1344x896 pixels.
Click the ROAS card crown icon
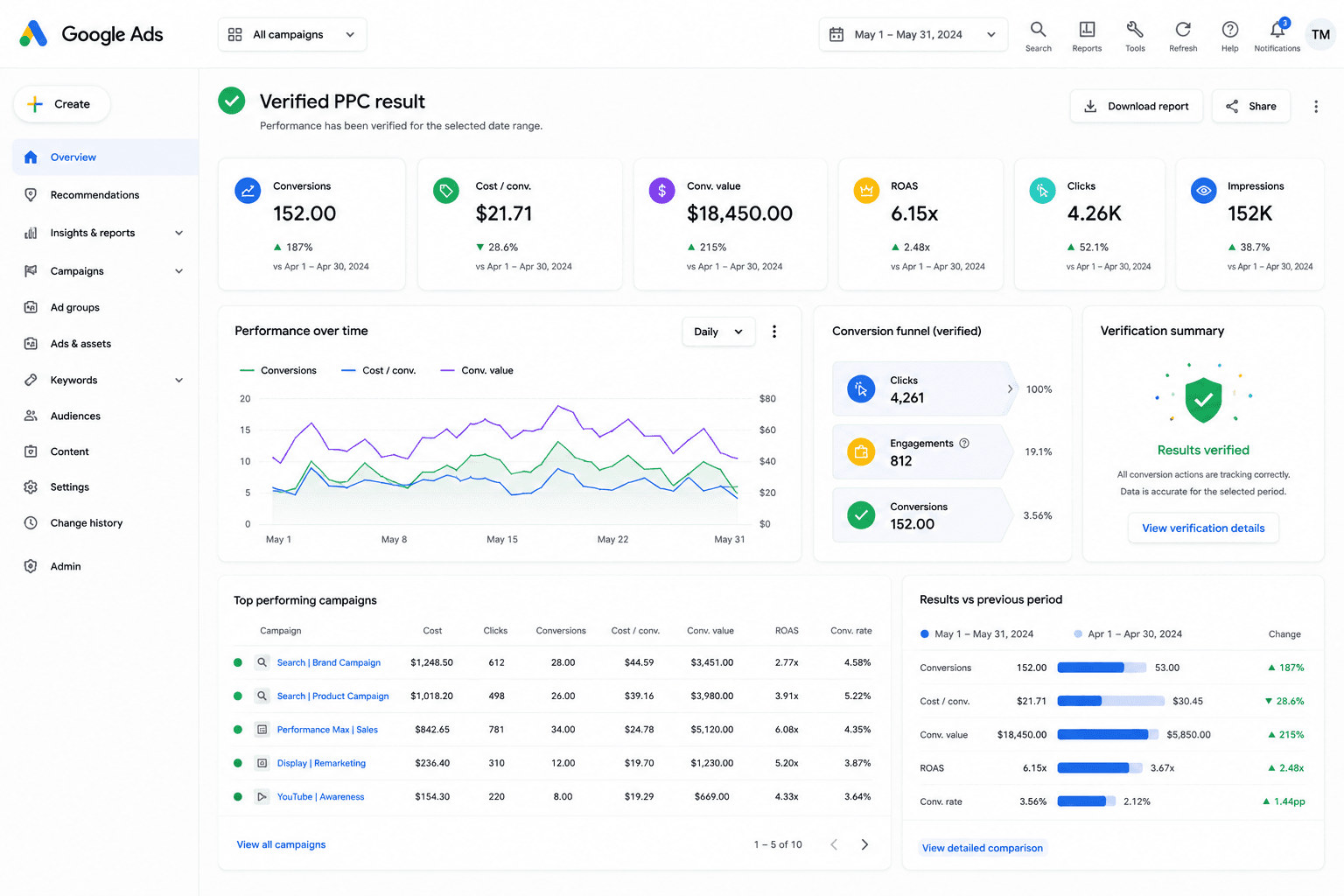tap(866, 190)
